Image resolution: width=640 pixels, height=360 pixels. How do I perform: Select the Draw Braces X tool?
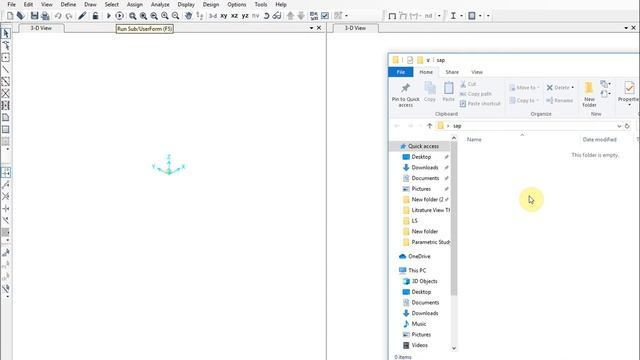click(6, 93)
